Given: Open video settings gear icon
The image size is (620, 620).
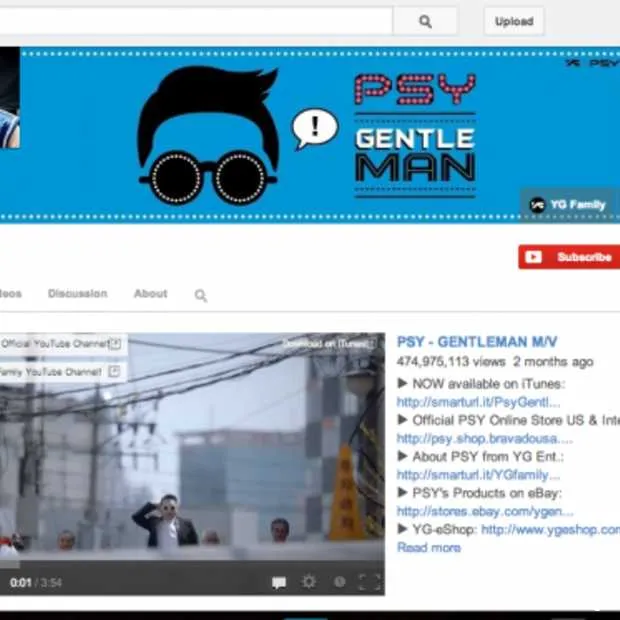Looking at the screenshot, I should click(309, 582).
